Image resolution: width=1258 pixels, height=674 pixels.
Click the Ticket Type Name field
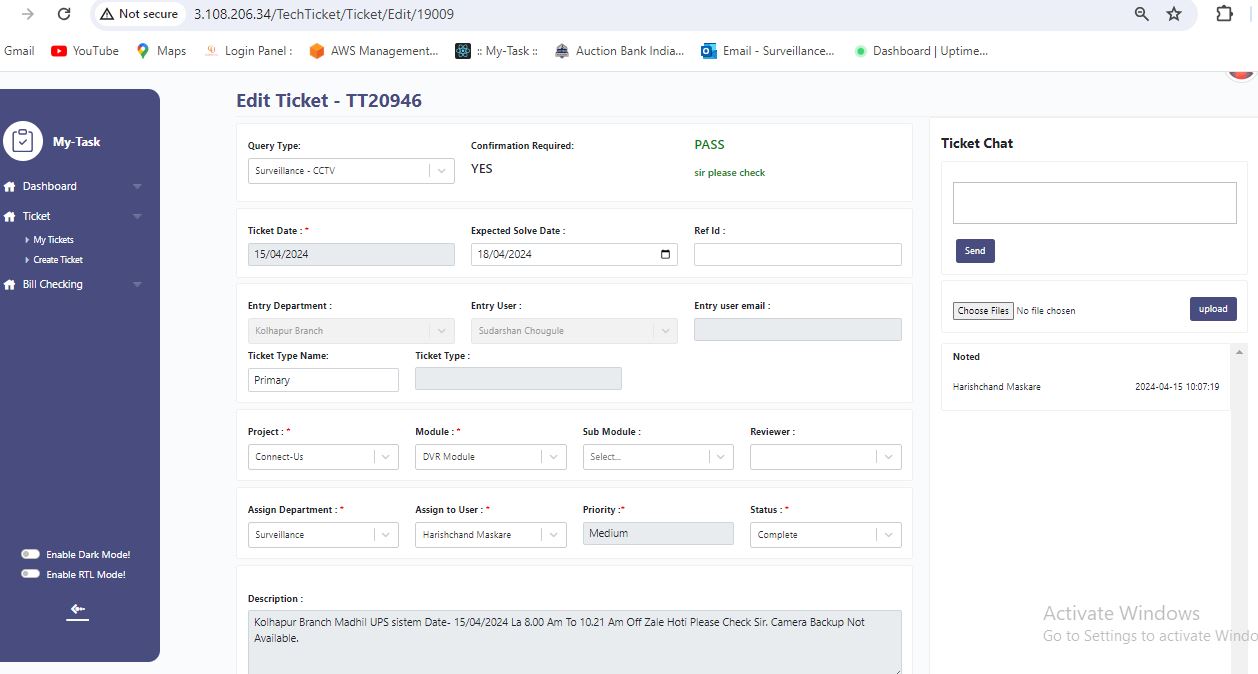(x=323, y=380)
